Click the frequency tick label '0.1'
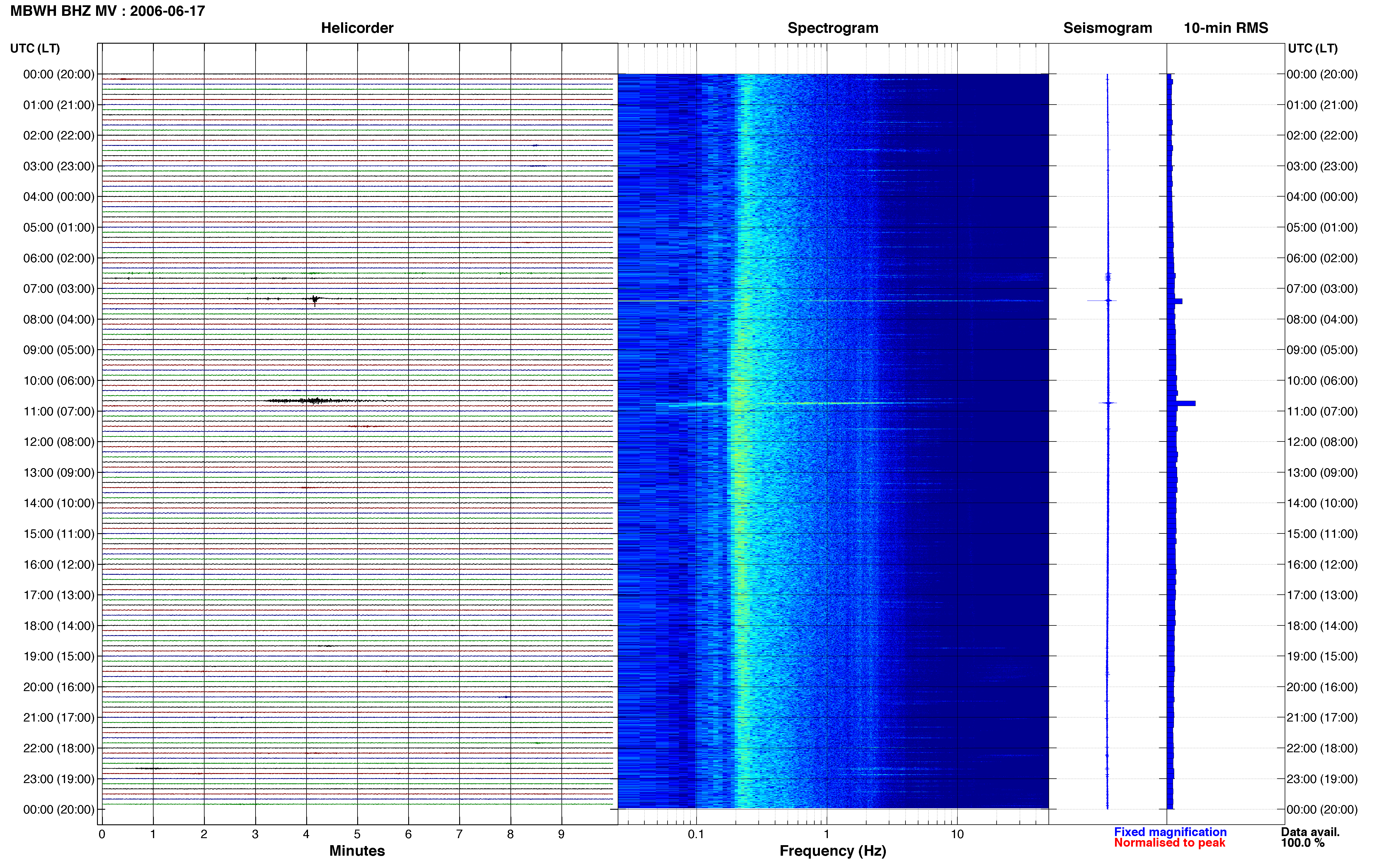The image size is (1389, 868). click(696, 835)
